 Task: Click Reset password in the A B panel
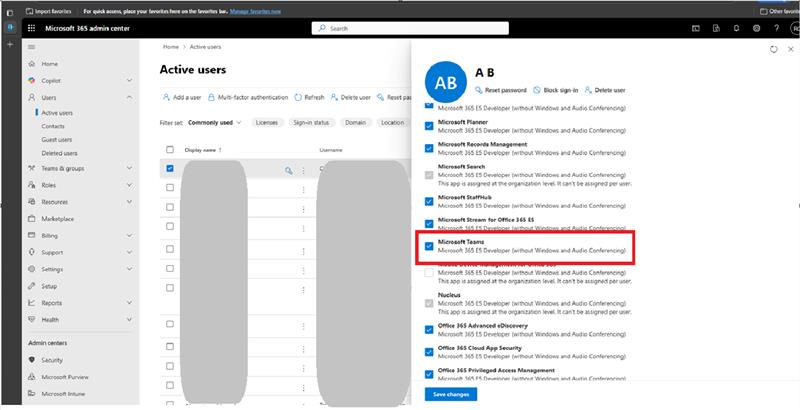pyautogui.click(x=501, y=90)
